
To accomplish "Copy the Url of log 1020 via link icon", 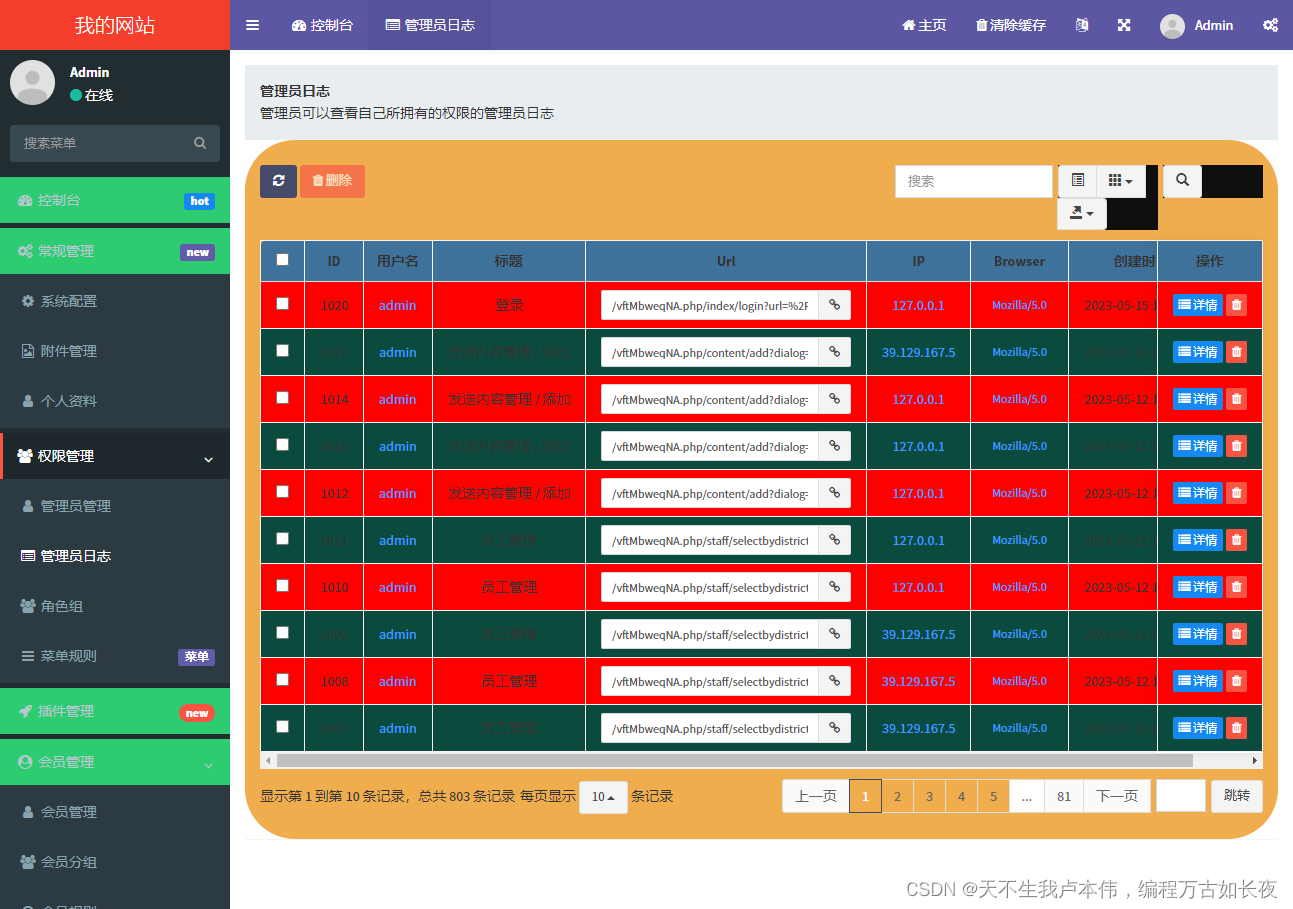I will pos(834,304).
